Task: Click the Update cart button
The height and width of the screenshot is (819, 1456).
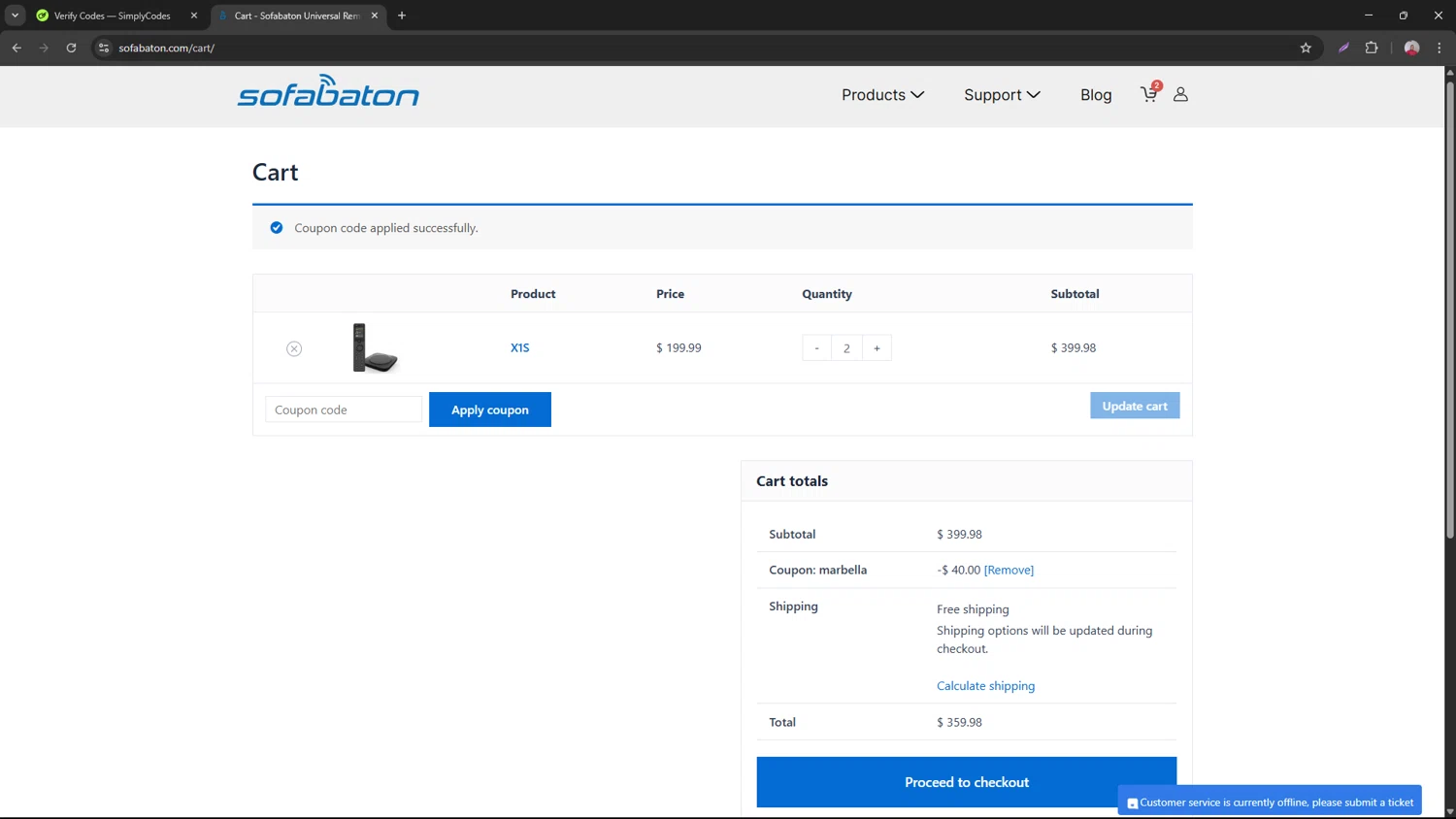Action: click(x=1135, y=406)
